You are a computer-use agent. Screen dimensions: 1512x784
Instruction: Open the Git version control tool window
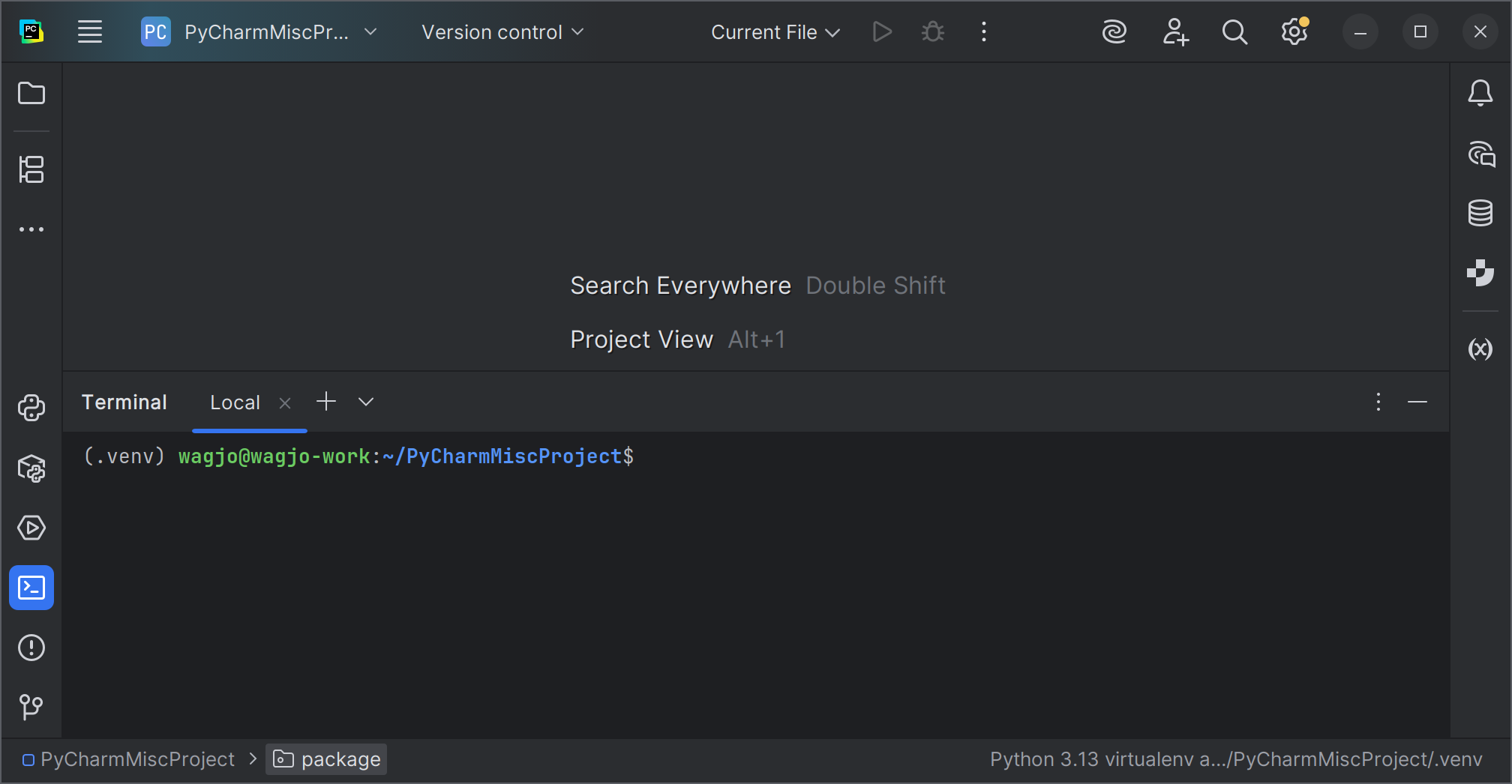tap(31, 707)
